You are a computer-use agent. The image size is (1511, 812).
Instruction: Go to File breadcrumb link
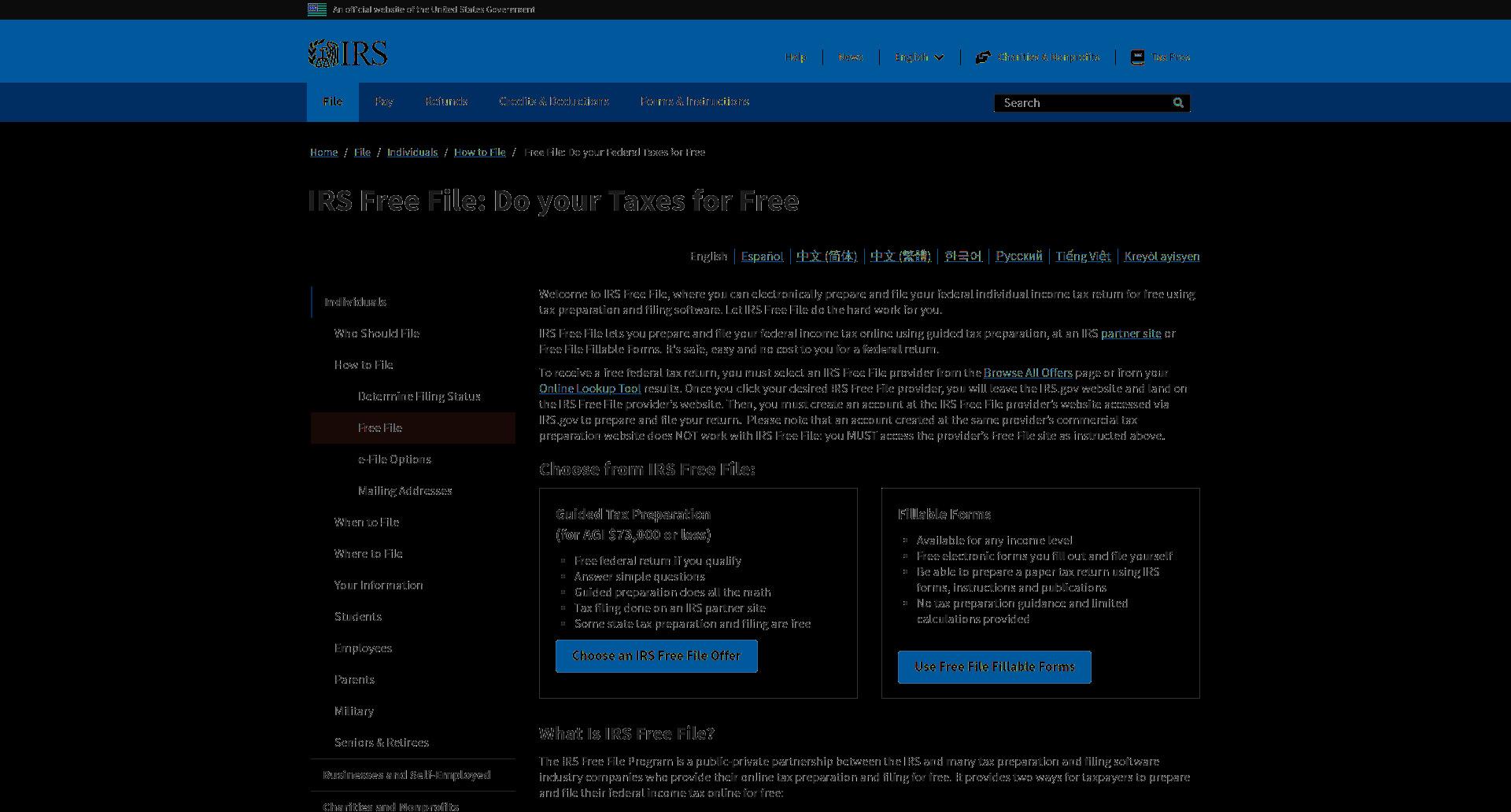[362, 153]
